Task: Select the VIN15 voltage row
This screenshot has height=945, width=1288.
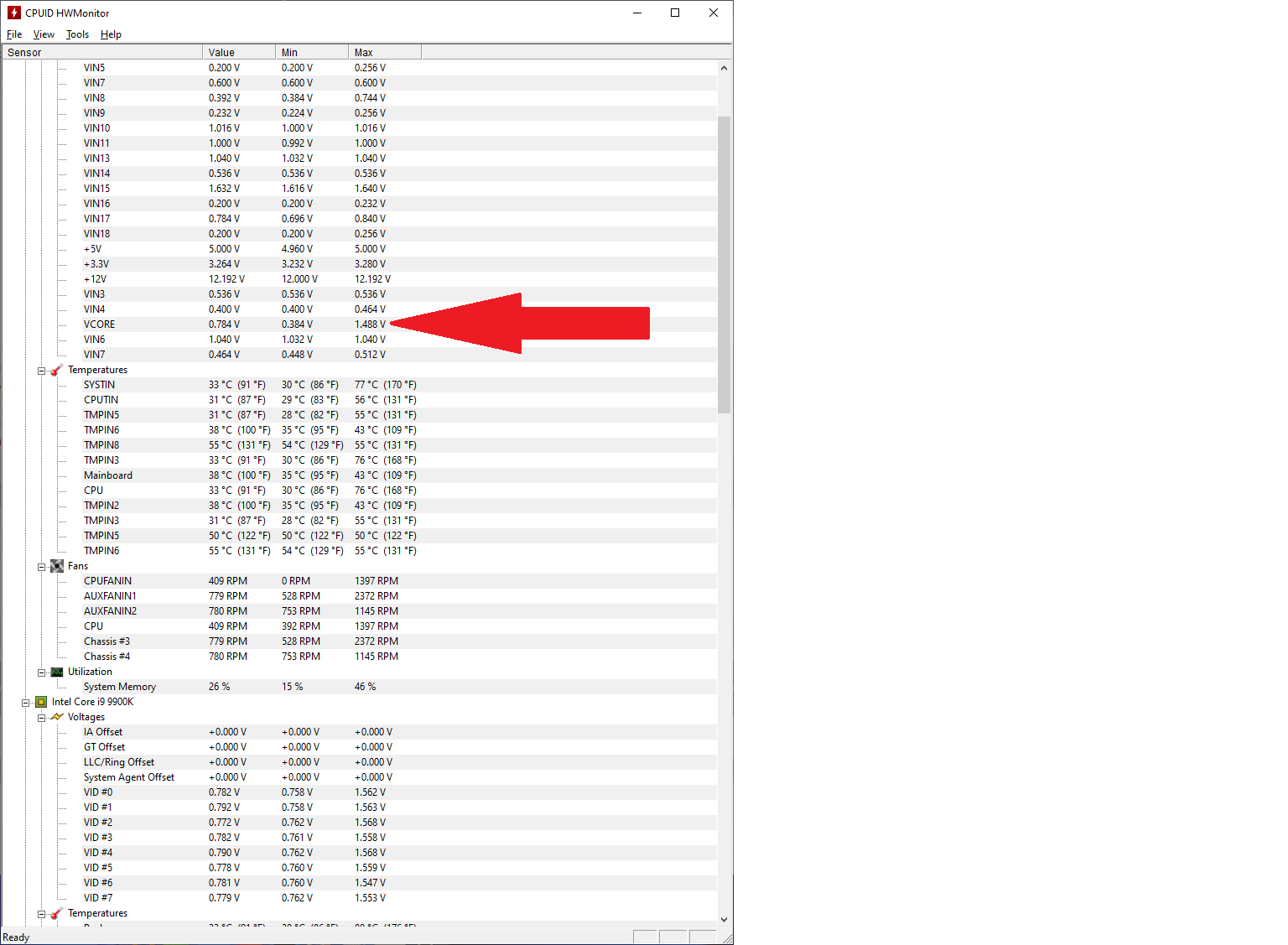Action: [x=359, y=189]
